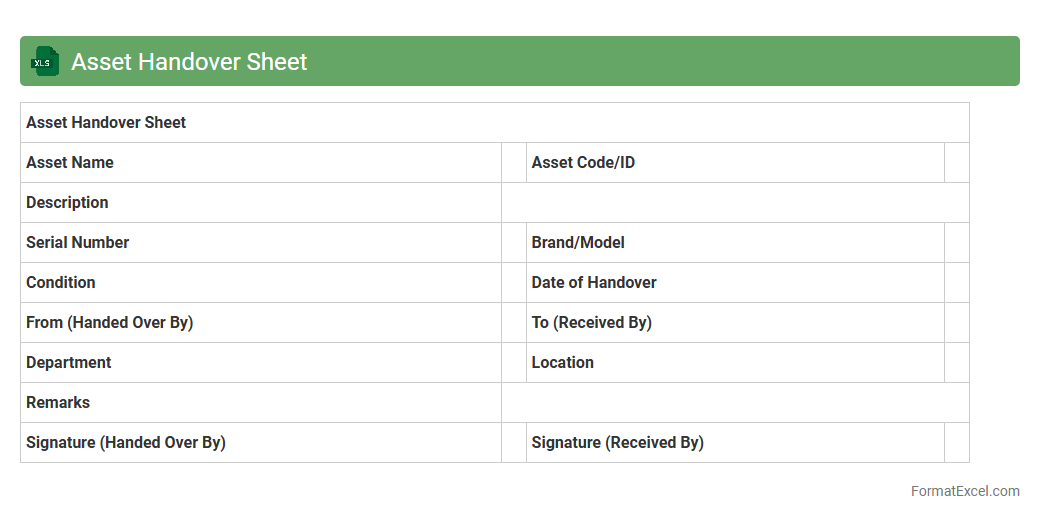Select the Serial Number cell
Screen dimensions: 1040x520
260,243
